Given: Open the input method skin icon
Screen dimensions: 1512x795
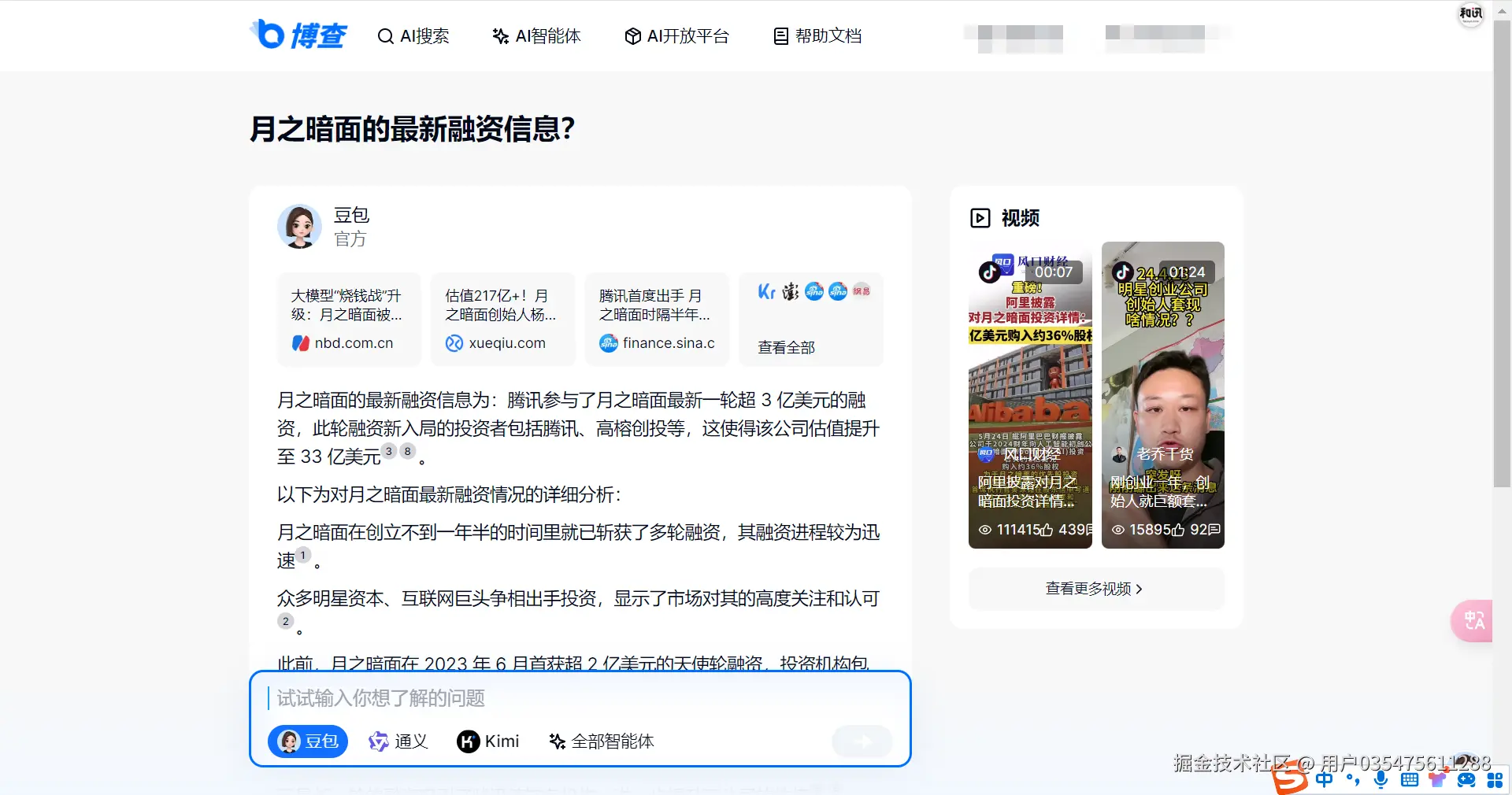Looking at the screenshot, I should 1438,779.
